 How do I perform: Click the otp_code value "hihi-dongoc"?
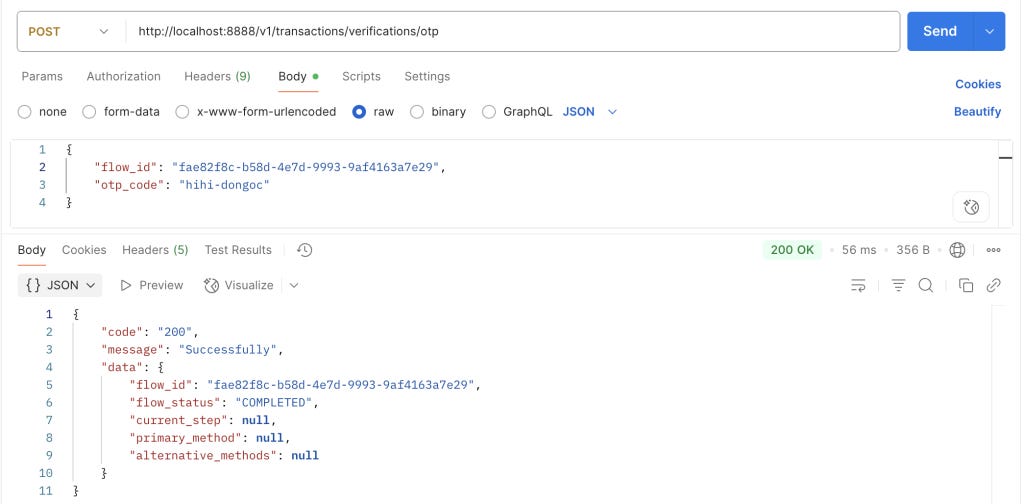[224, 185]
